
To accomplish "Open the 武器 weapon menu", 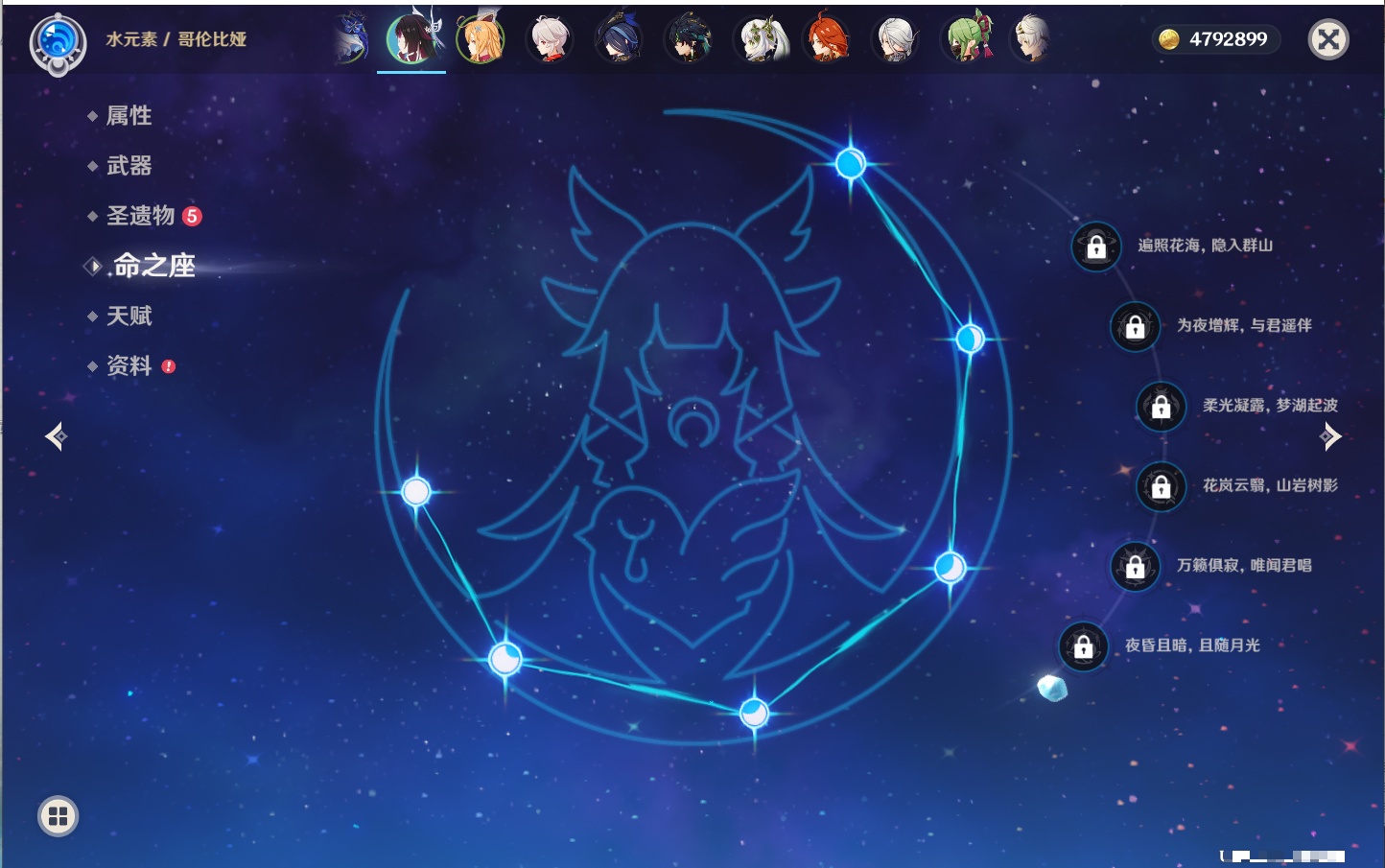I will click(x=129, y=166).
